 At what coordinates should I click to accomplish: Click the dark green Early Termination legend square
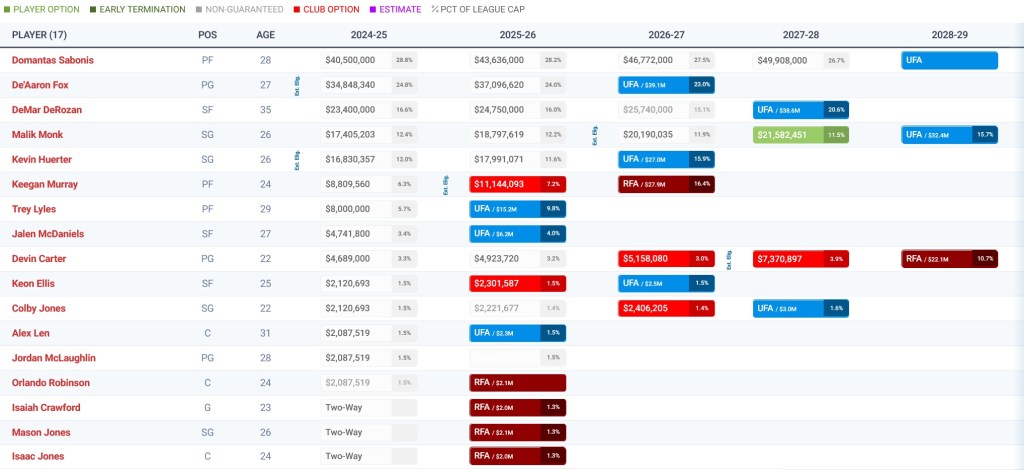(x=93, y=9)
